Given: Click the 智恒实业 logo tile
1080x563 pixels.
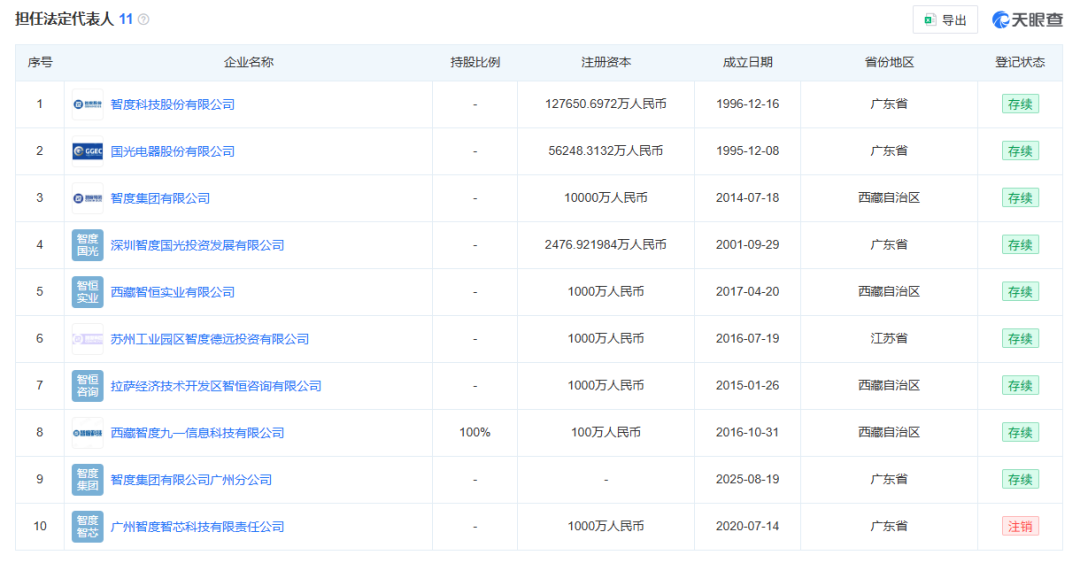Looking at the screenshot, I should 87,292.
